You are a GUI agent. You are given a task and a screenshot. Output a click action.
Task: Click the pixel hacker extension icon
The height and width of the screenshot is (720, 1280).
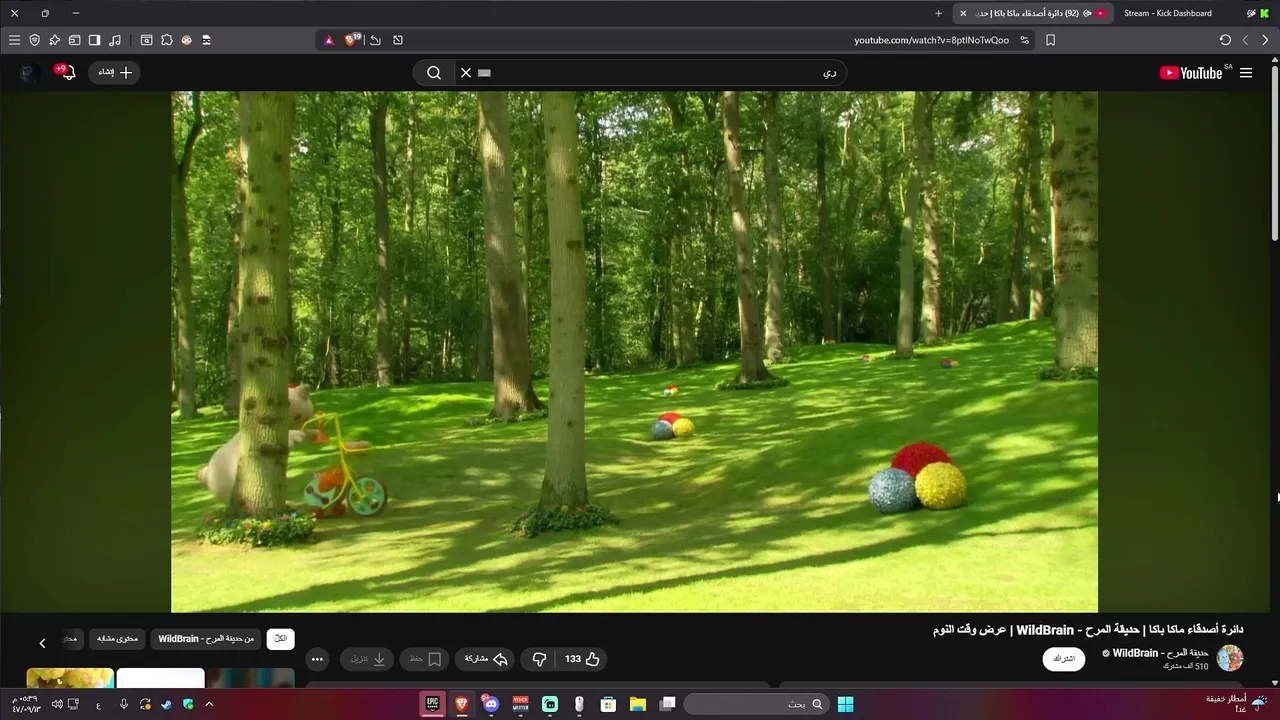point(207,40)
